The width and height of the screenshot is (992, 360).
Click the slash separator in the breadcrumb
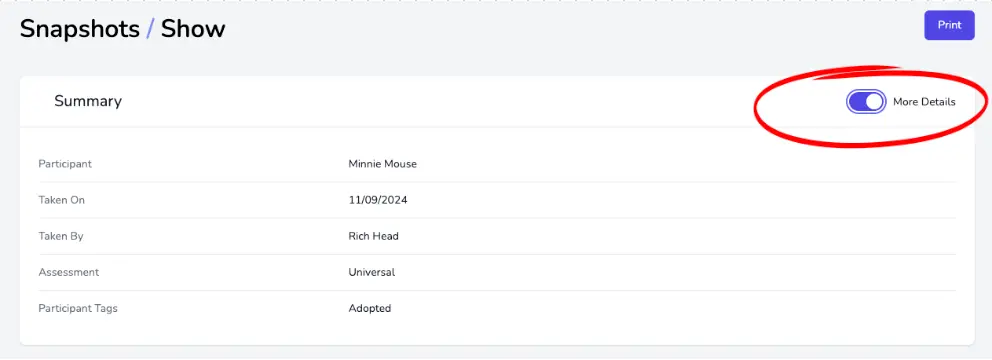point(150,29)
